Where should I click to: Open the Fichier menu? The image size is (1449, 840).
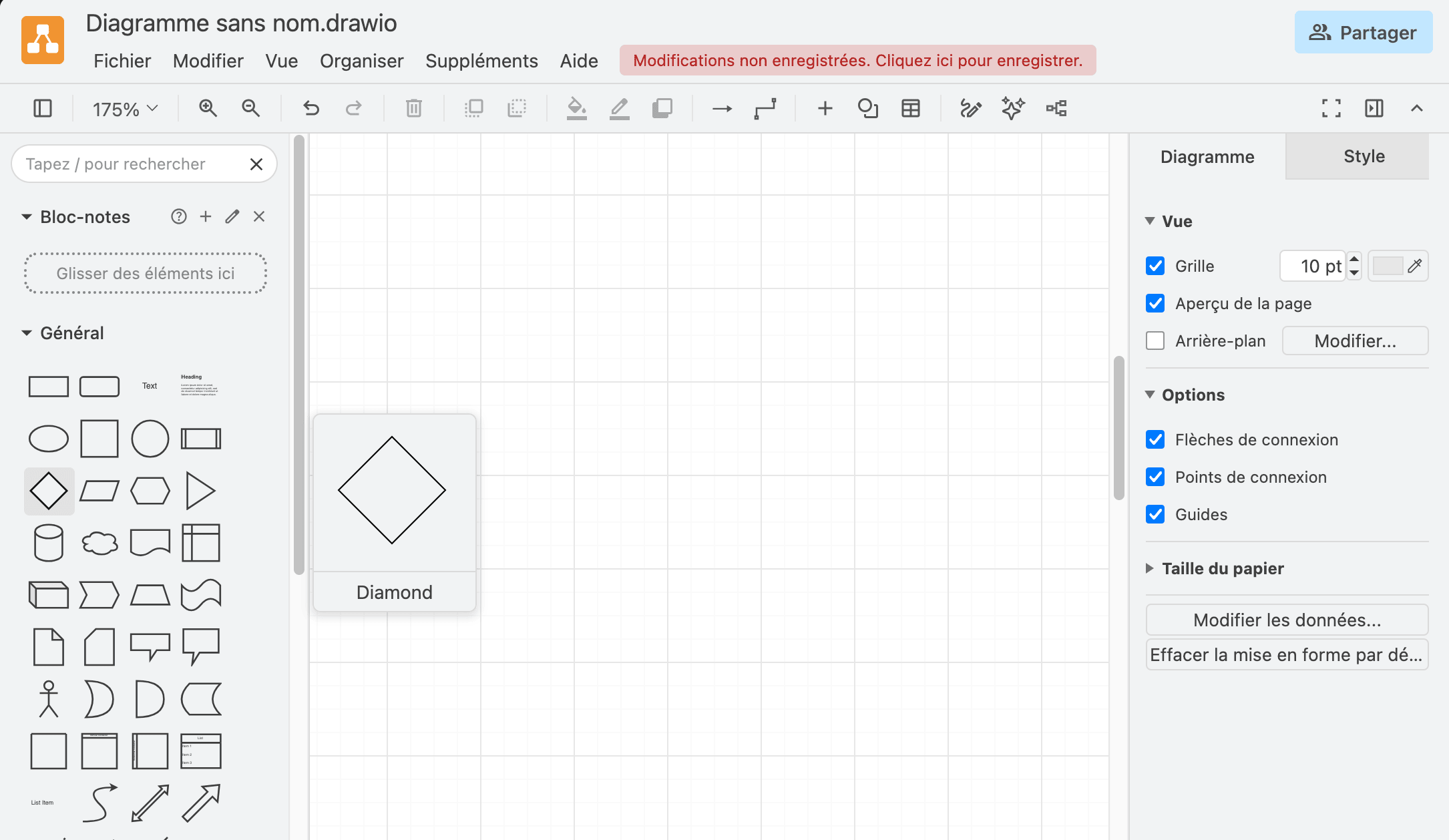pos(122,61)
